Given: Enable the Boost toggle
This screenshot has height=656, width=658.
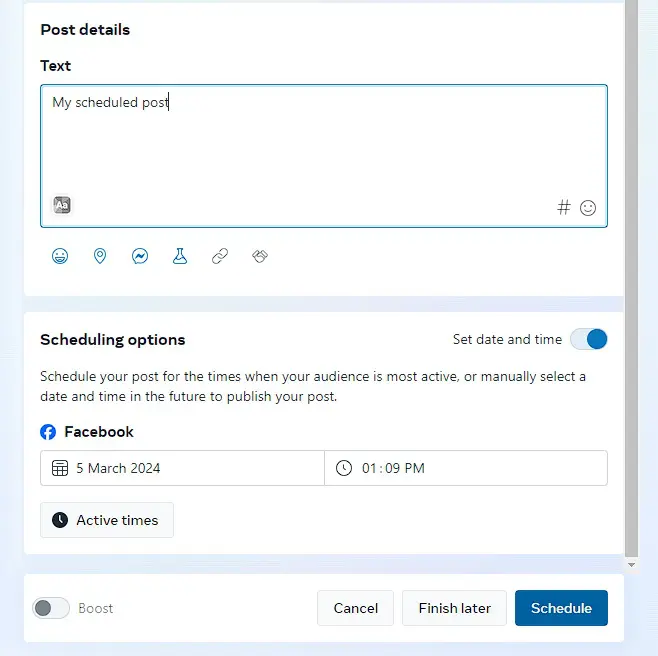Looking at the screenshot, I should tap(51, 608).
